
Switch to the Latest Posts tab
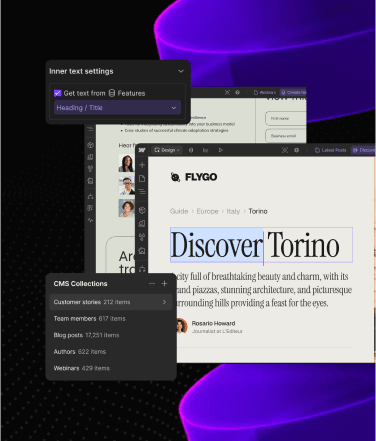[331, 150]
